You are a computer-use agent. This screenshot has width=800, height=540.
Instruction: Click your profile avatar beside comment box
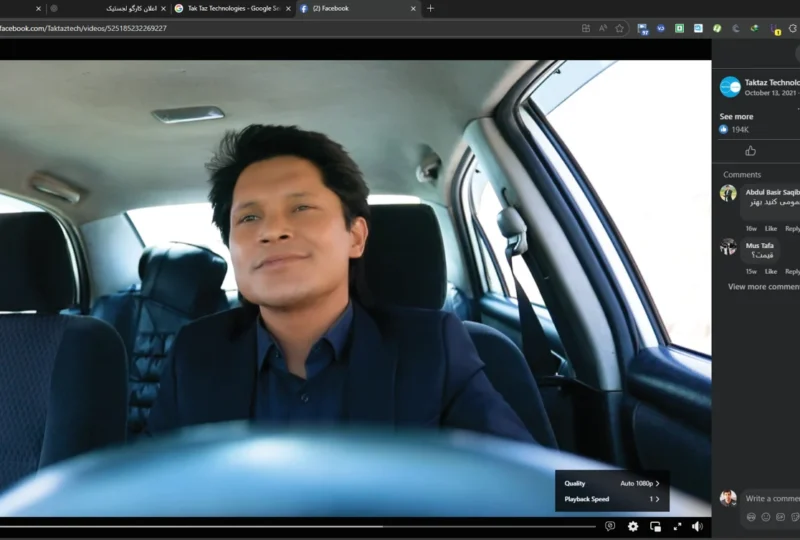[x=728, y=498]
